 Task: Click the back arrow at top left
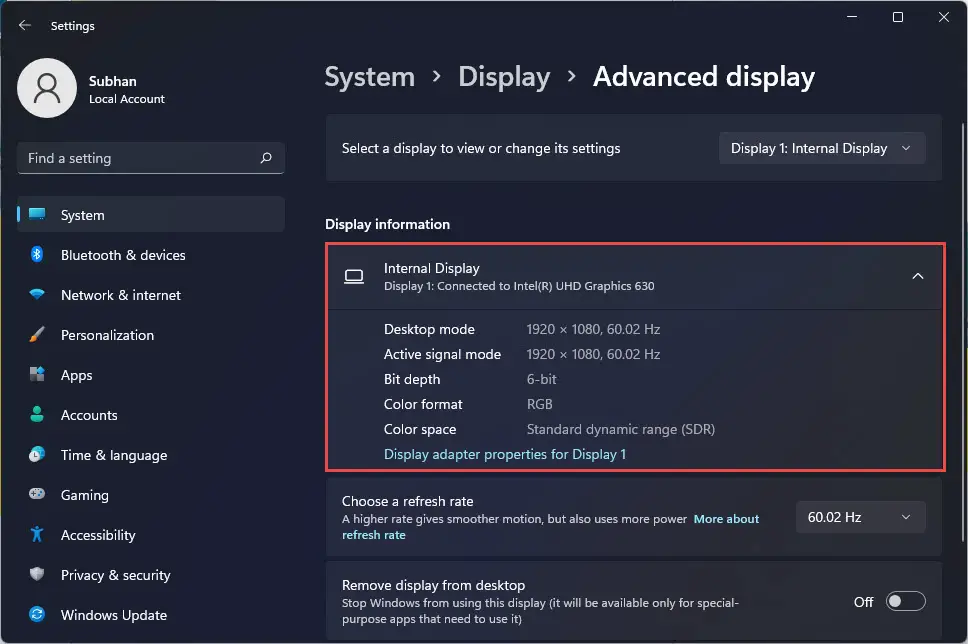(x=25, y=25)
